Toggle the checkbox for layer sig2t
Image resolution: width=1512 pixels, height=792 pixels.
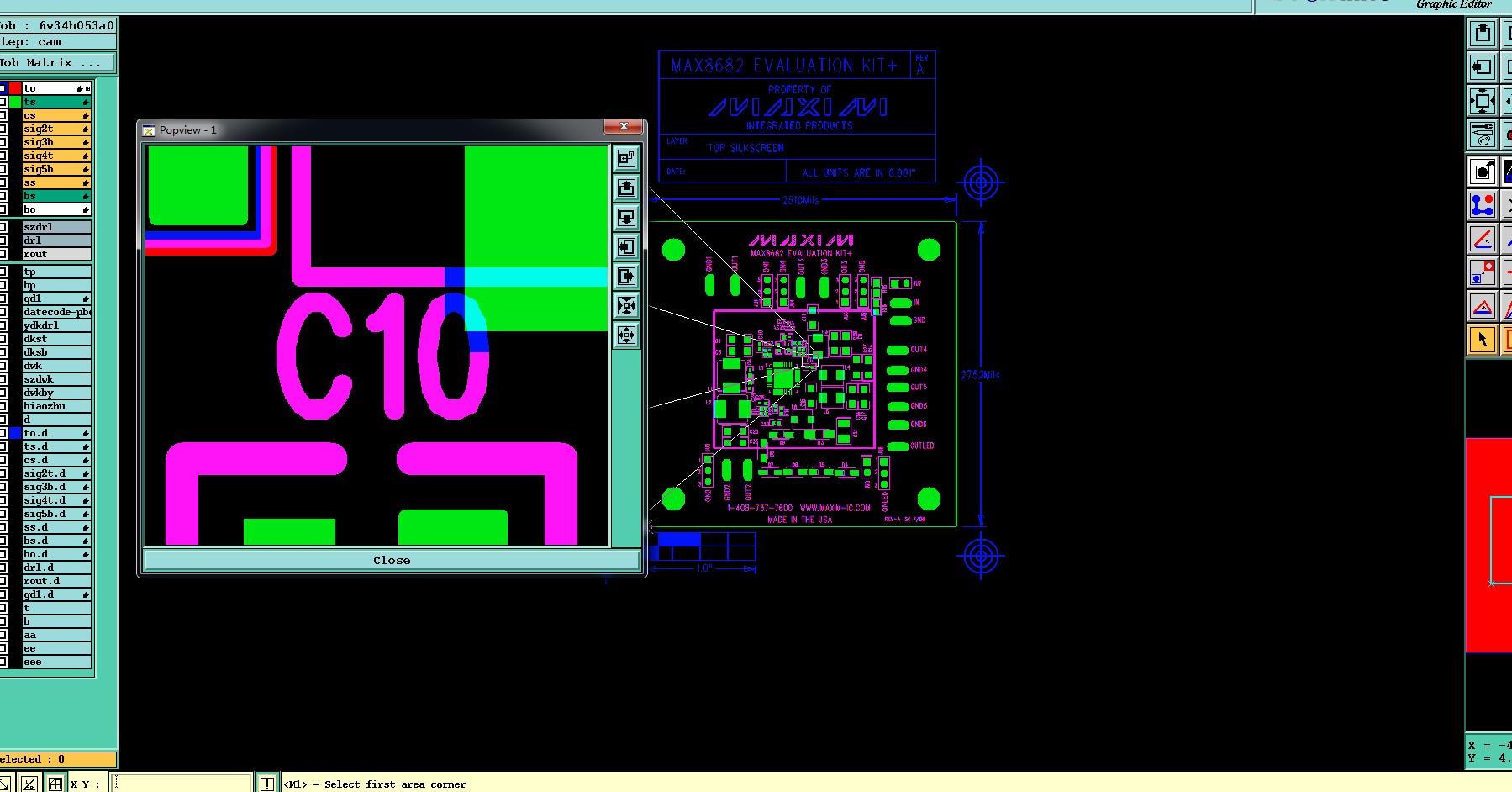tap(3, 129)
